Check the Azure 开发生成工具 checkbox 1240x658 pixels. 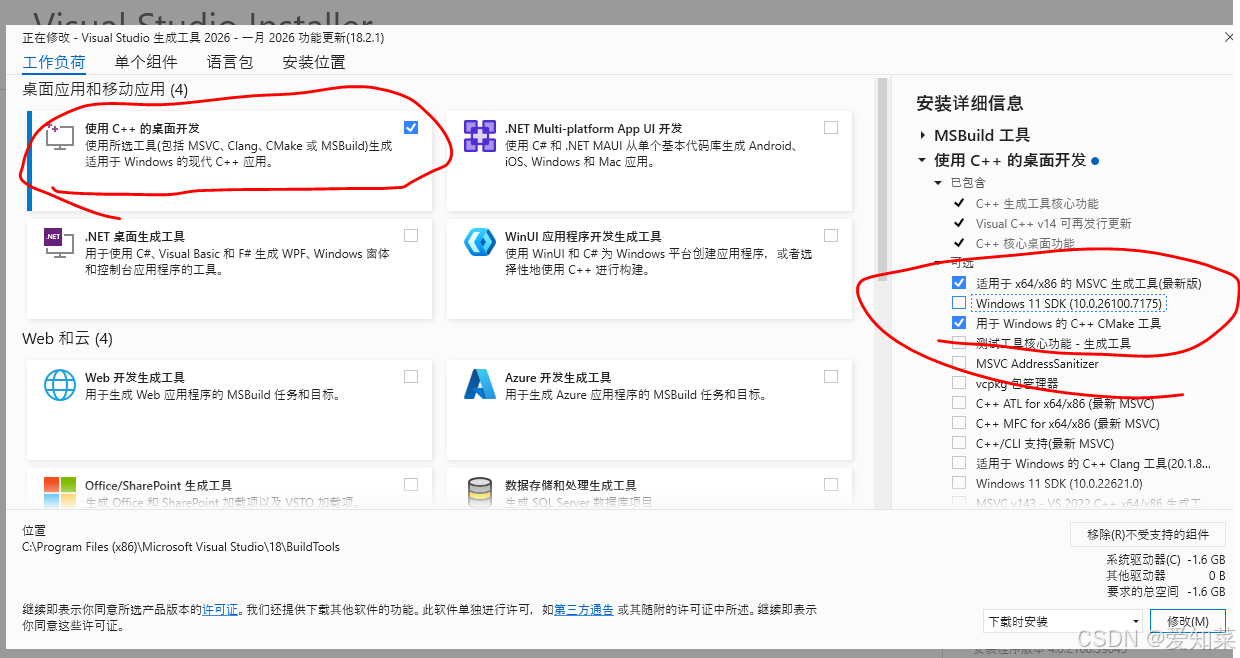(x=831, y=377)
